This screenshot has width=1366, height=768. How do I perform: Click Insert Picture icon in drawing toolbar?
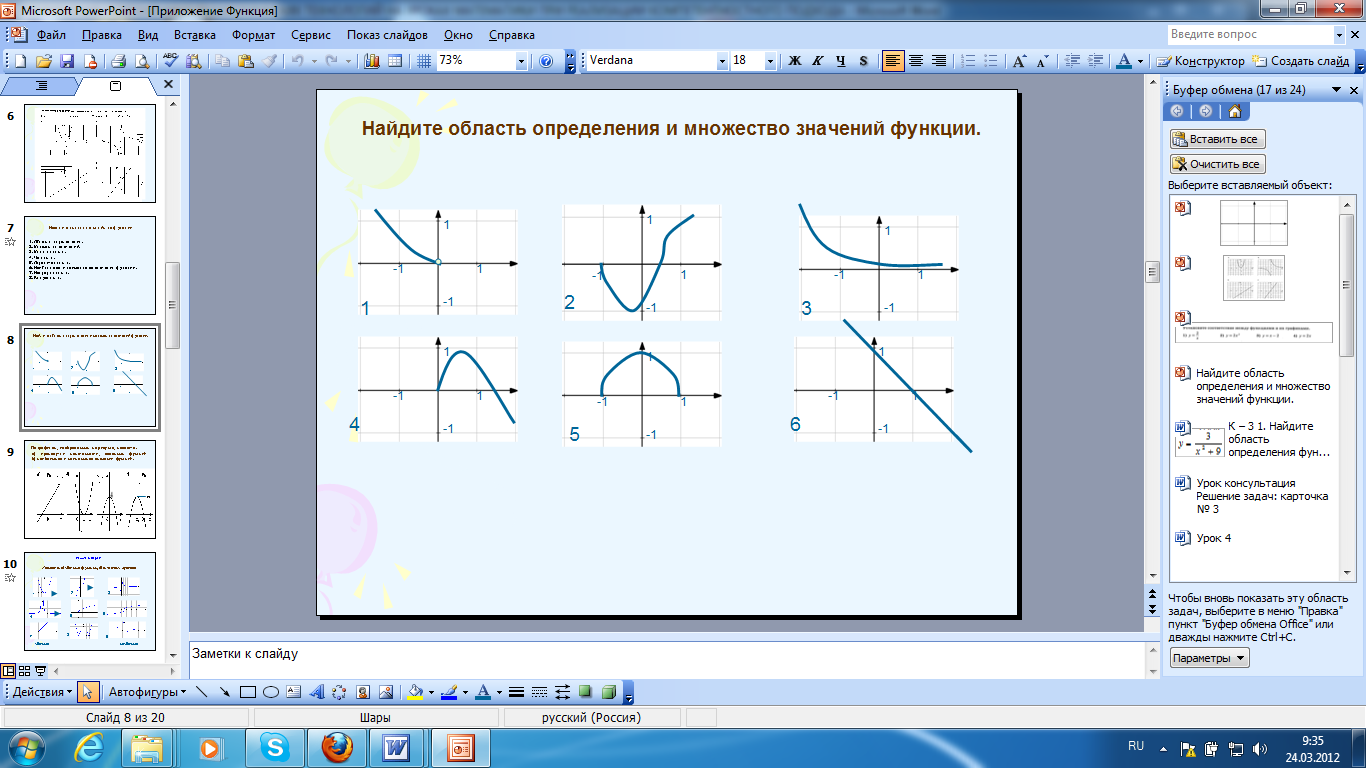pos(384,692)
